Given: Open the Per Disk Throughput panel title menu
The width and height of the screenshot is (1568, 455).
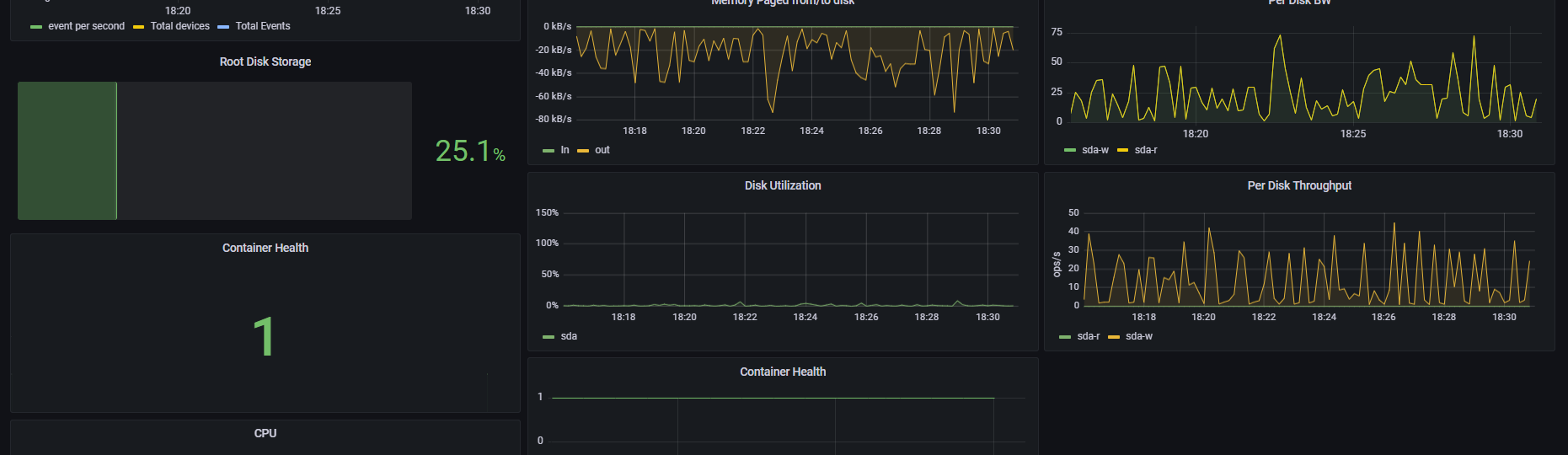Looking at the screenshot, I should pyautogui.click(x=1298, y=185).
